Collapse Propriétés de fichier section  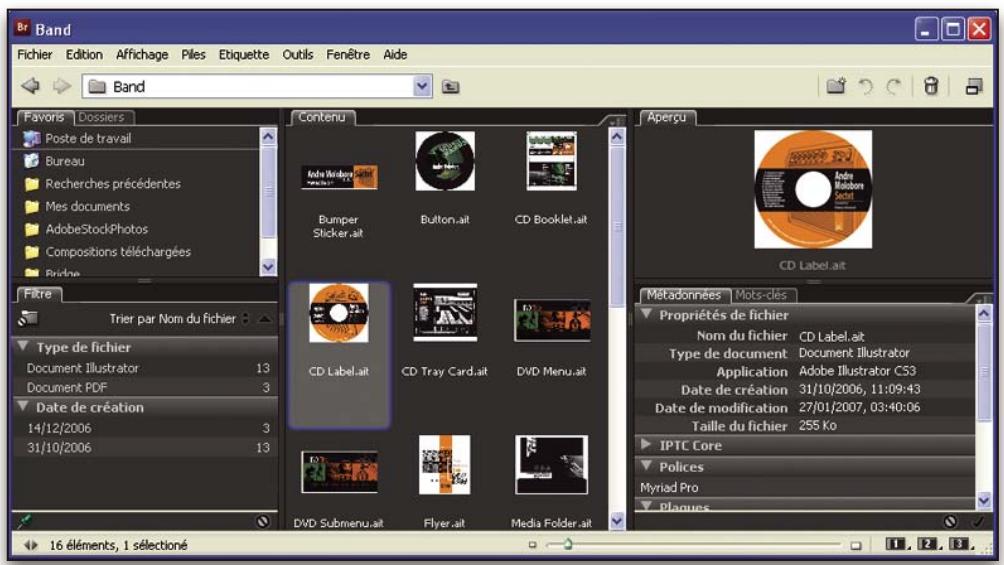(647, 314)
